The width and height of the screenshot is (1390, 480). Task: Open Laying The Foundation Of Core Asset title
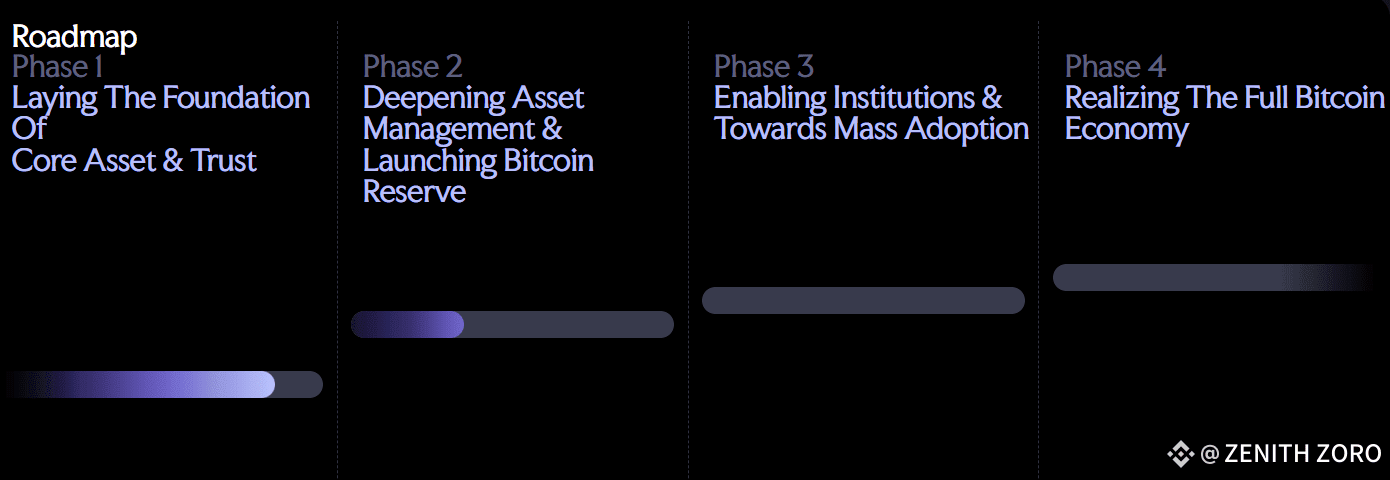pyautogui.click(x=161, y=129)
